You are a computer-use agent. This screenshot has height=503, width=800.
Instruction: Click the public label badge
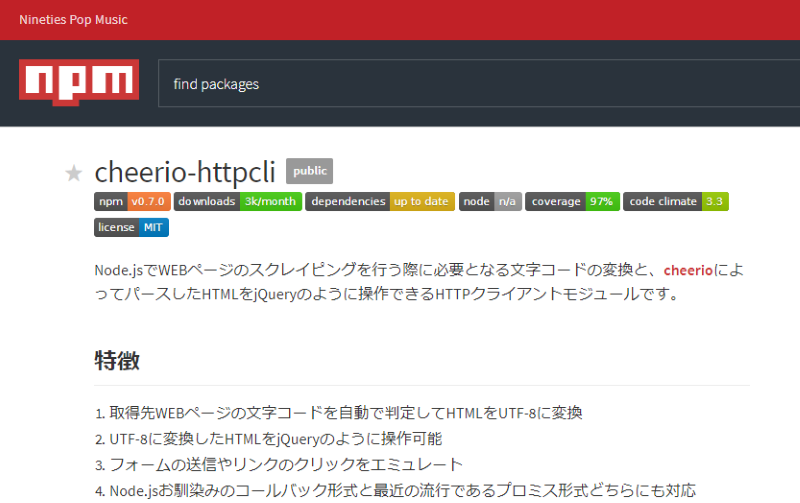click(x=310, y=171)
